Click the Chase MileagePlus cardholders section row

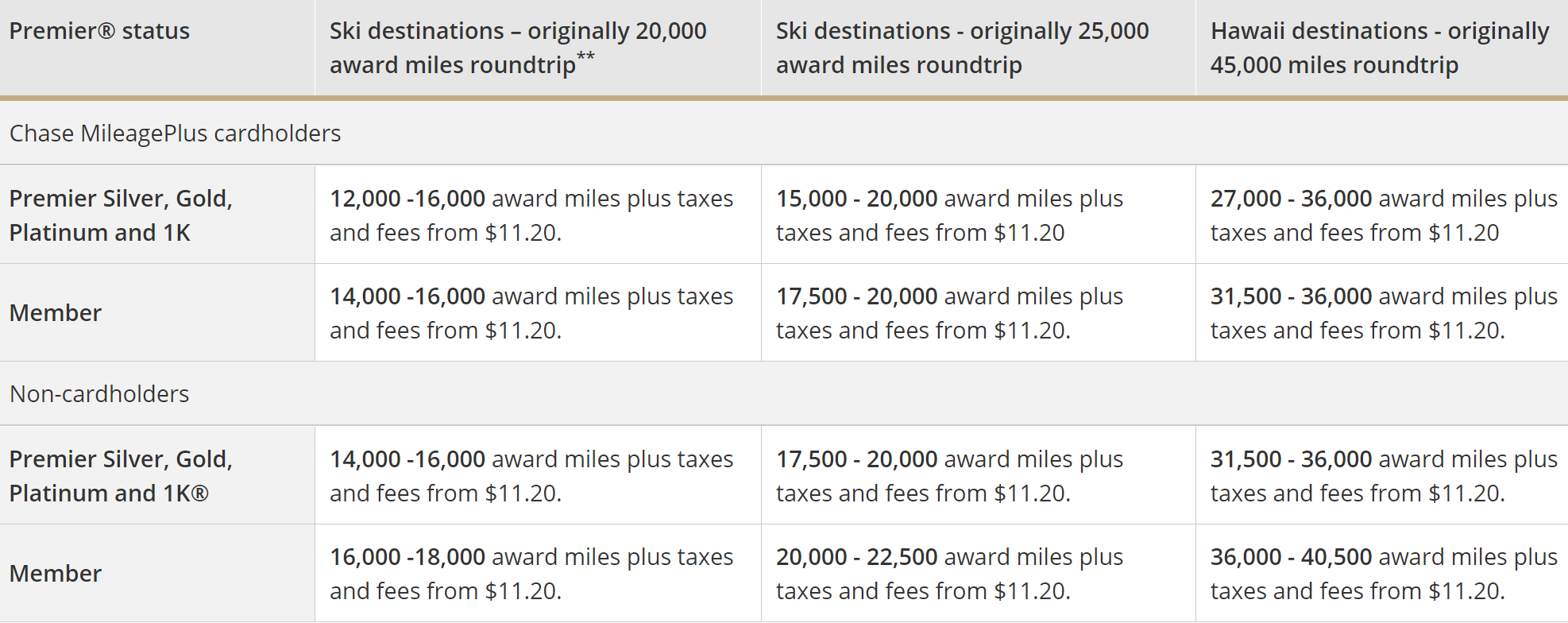click(784, 133)
